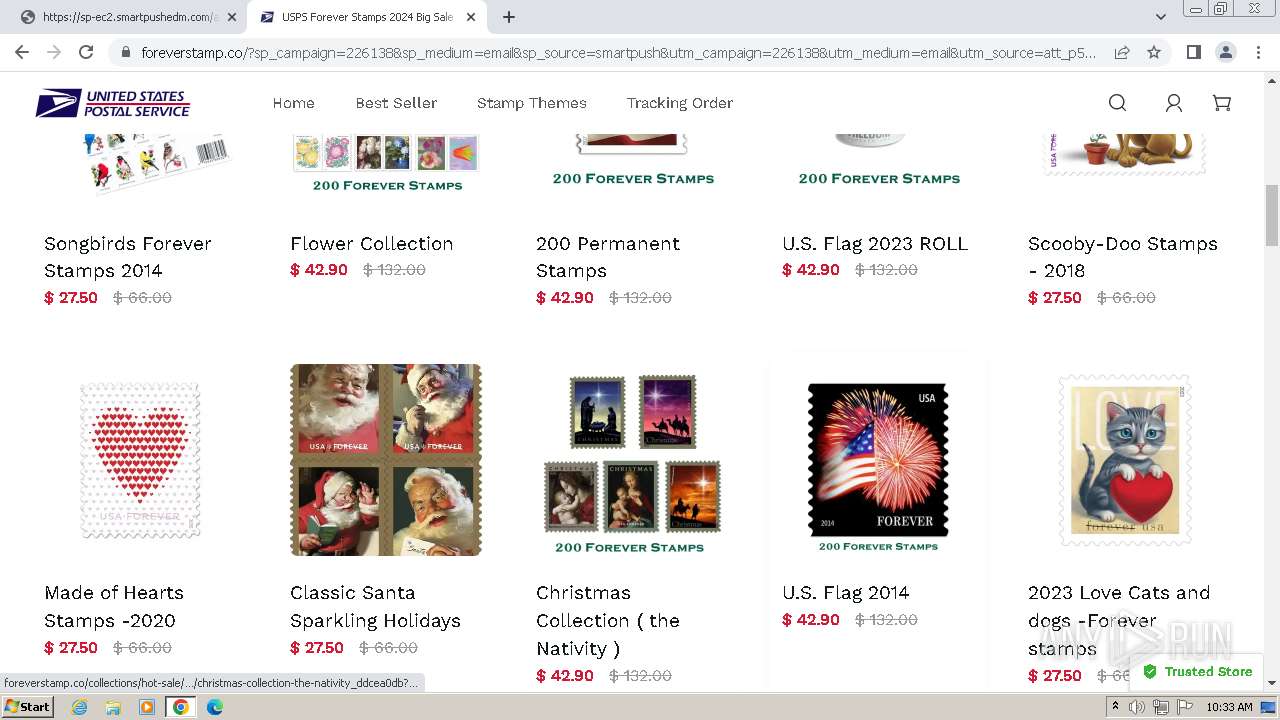Share this page via address bar icon

tap(1122, 52)
